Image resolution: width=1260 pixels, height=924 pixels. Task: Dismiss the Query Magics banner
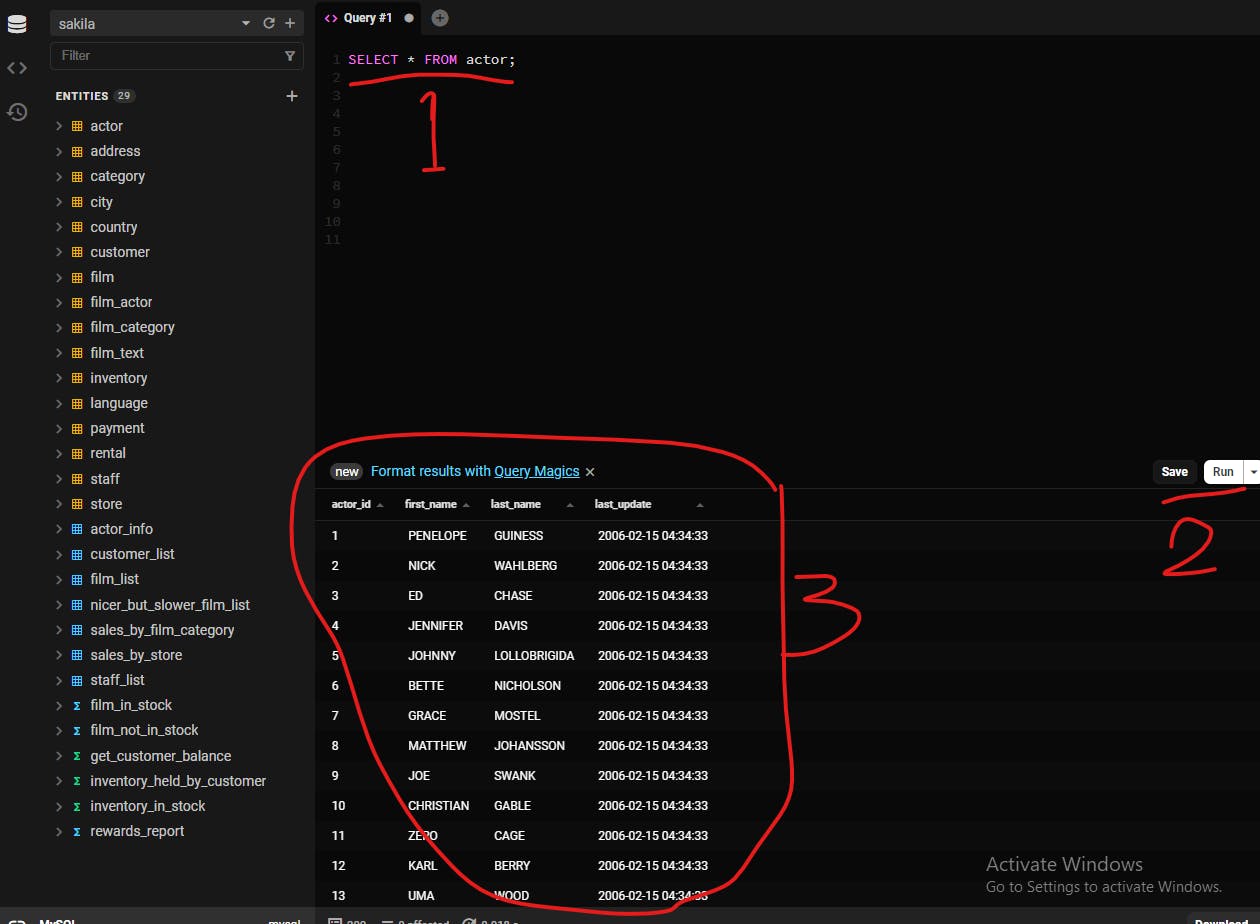click(590, 472)
